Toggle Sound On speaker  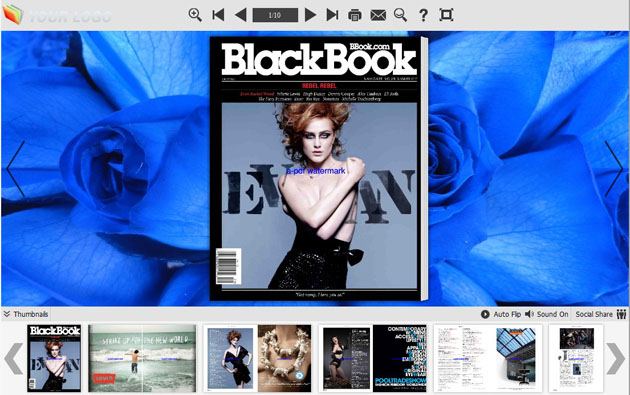[547, 314]
